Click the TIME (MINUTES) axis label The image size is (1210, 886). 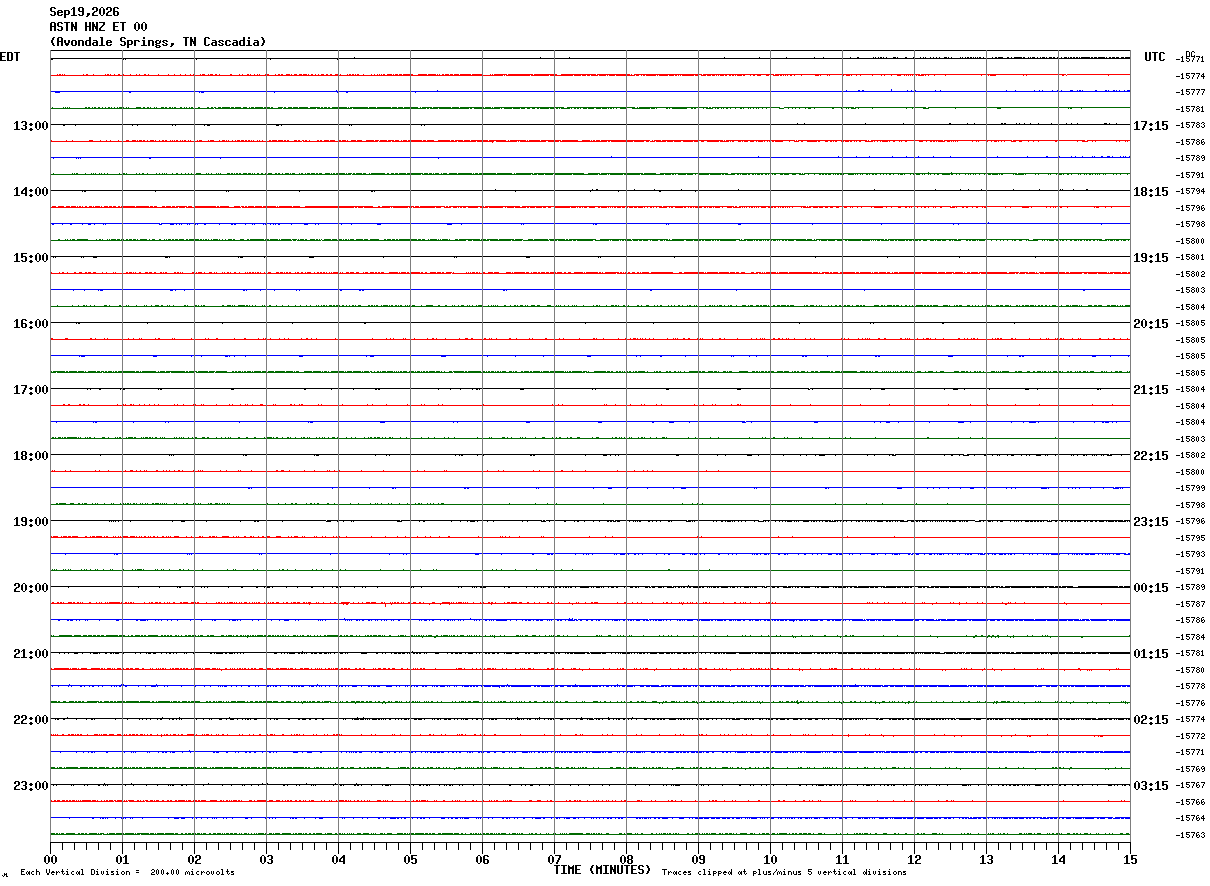(602, 870)
